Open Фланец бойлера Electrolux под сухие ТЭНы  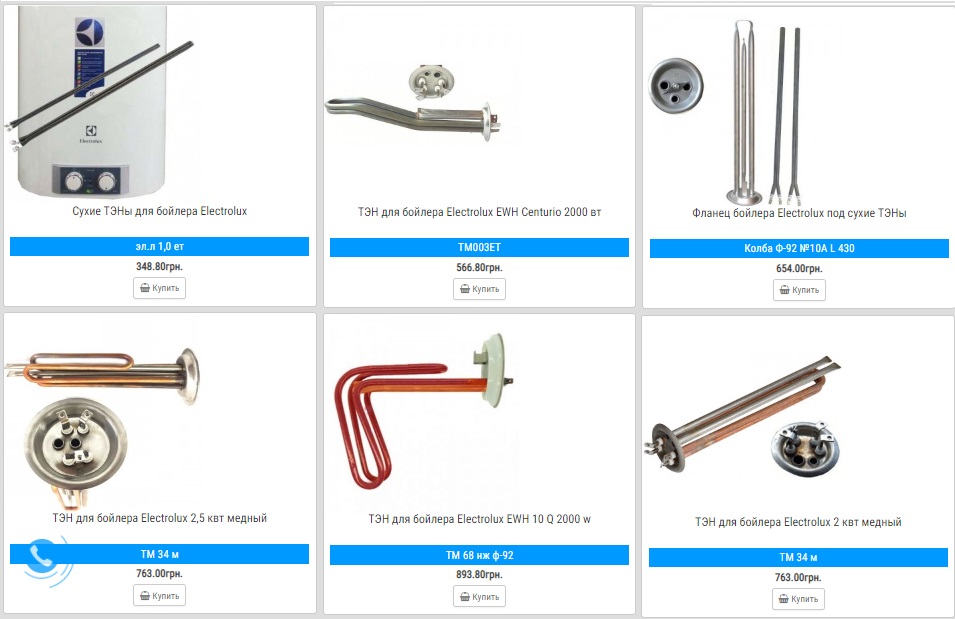(x=799, y=213)
